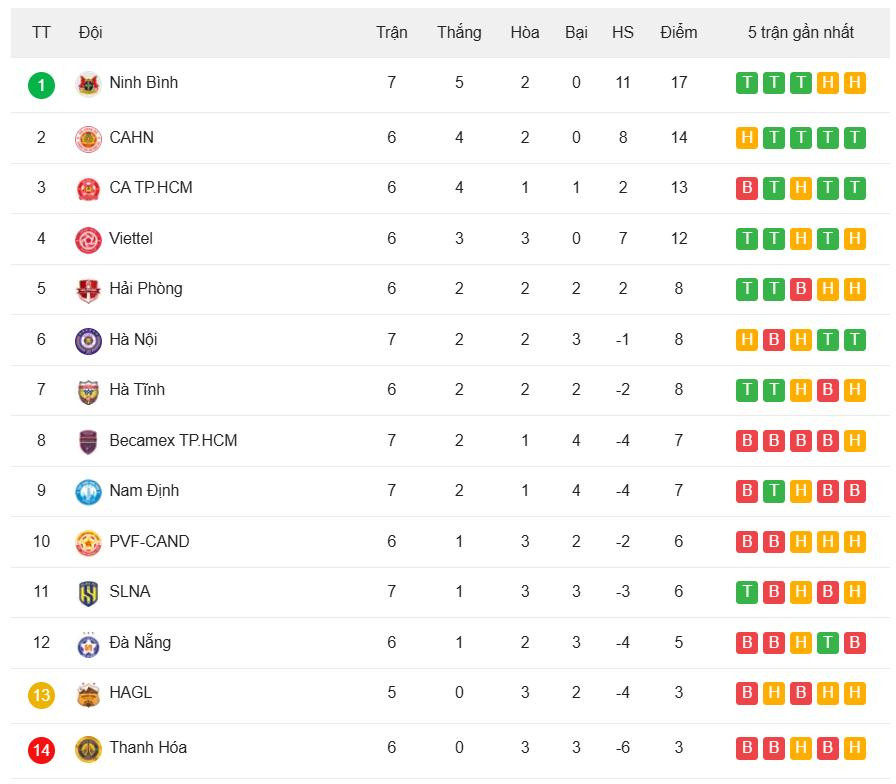Open the PVF-CAND team link
Image resolution: width=896 pixels, height=784 pixels.
click(149, 541)
